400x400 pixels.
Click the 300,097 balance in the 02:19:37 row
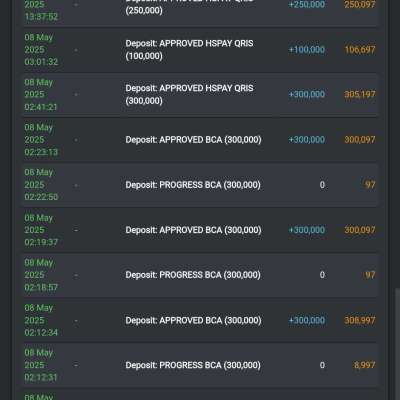[360, 230]
